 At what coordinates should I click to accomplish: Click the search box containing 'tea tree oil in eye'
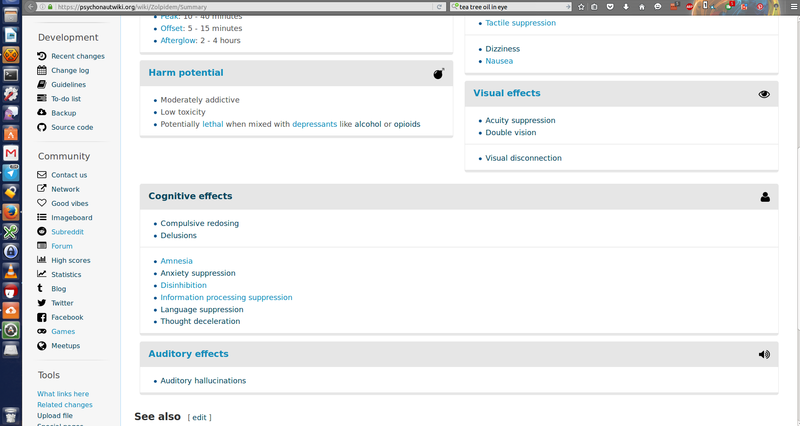(512, 7)
